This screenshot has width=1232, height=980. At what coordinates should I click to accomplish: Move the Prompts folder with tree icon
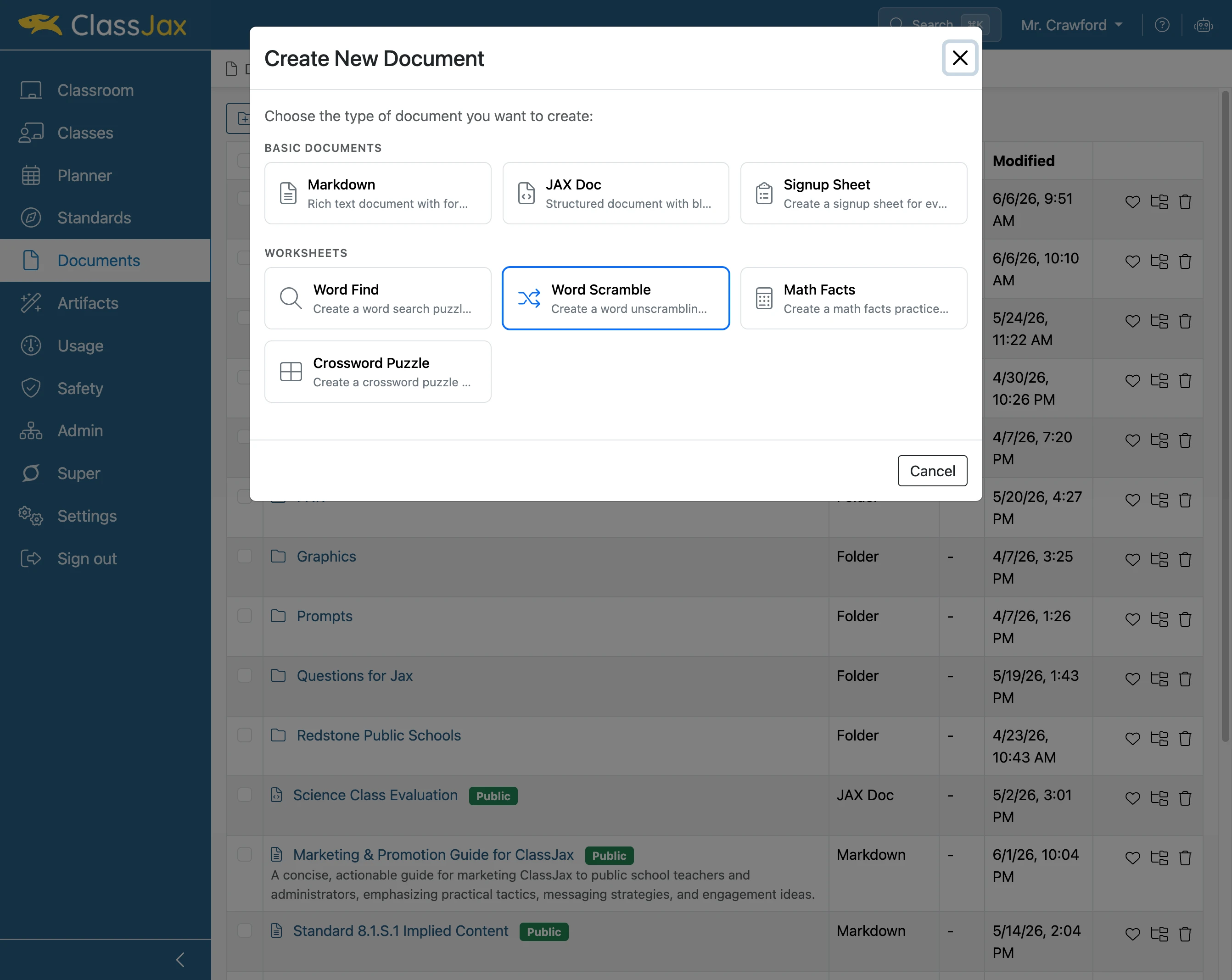pos(1159,620)
